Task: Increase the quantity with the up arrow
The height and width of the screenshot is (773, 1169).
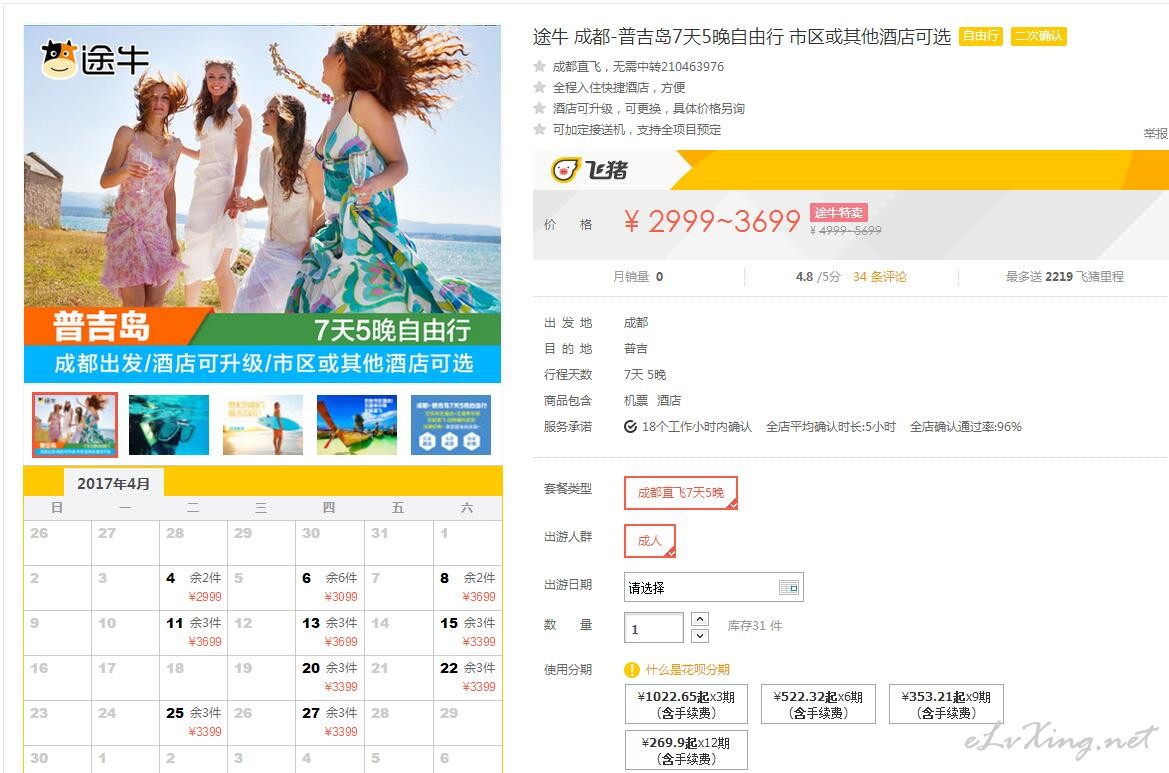Action: [x=699, y=619]
